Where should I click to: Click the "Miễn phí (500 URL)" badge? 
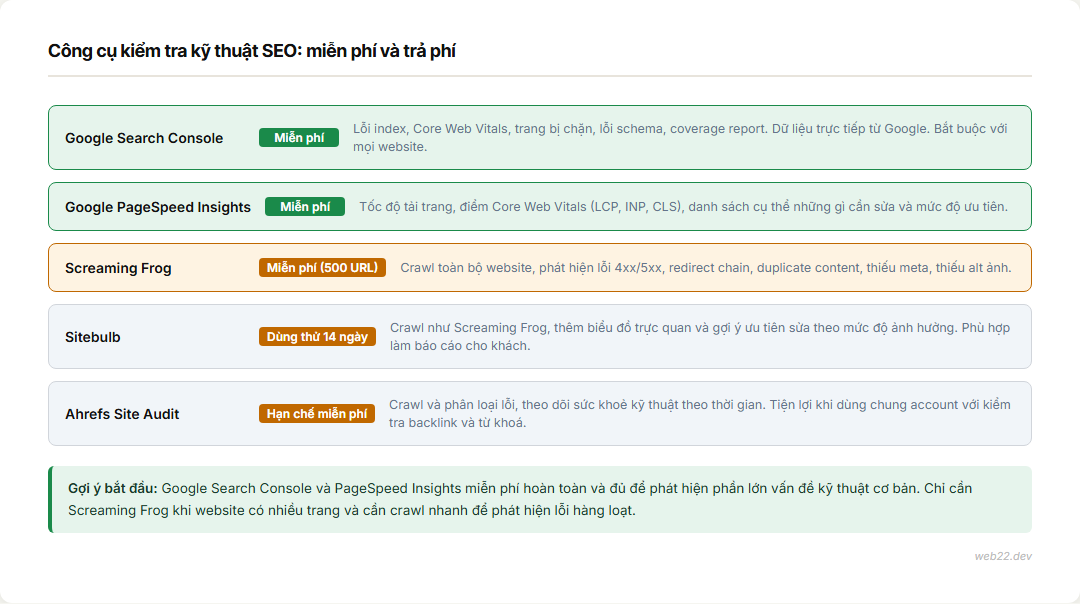click(322, 268)
